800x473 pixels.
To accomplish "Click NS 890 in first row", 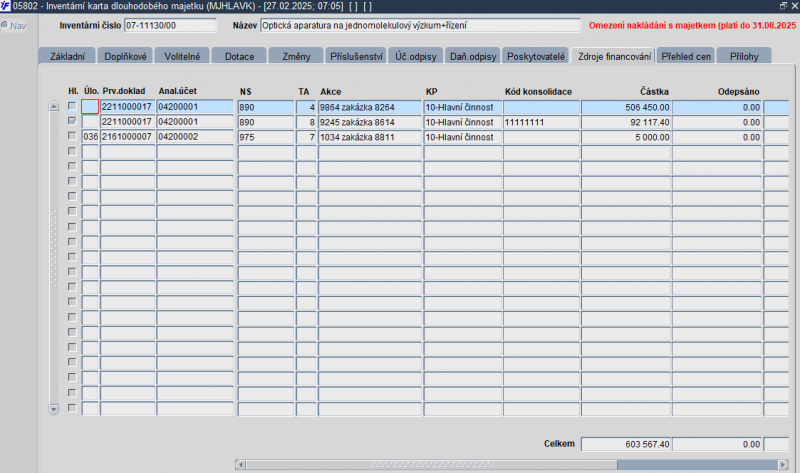I will tap(265, 107).
